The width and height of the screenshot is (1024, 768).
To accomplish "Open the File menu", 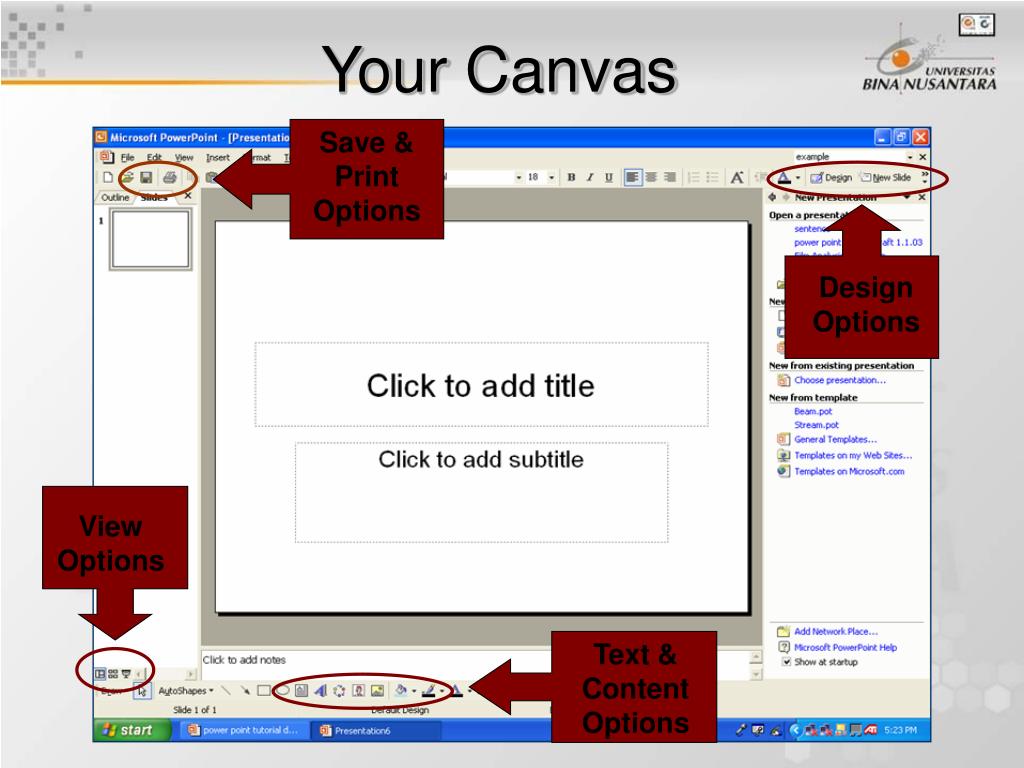I will (127, 157).
